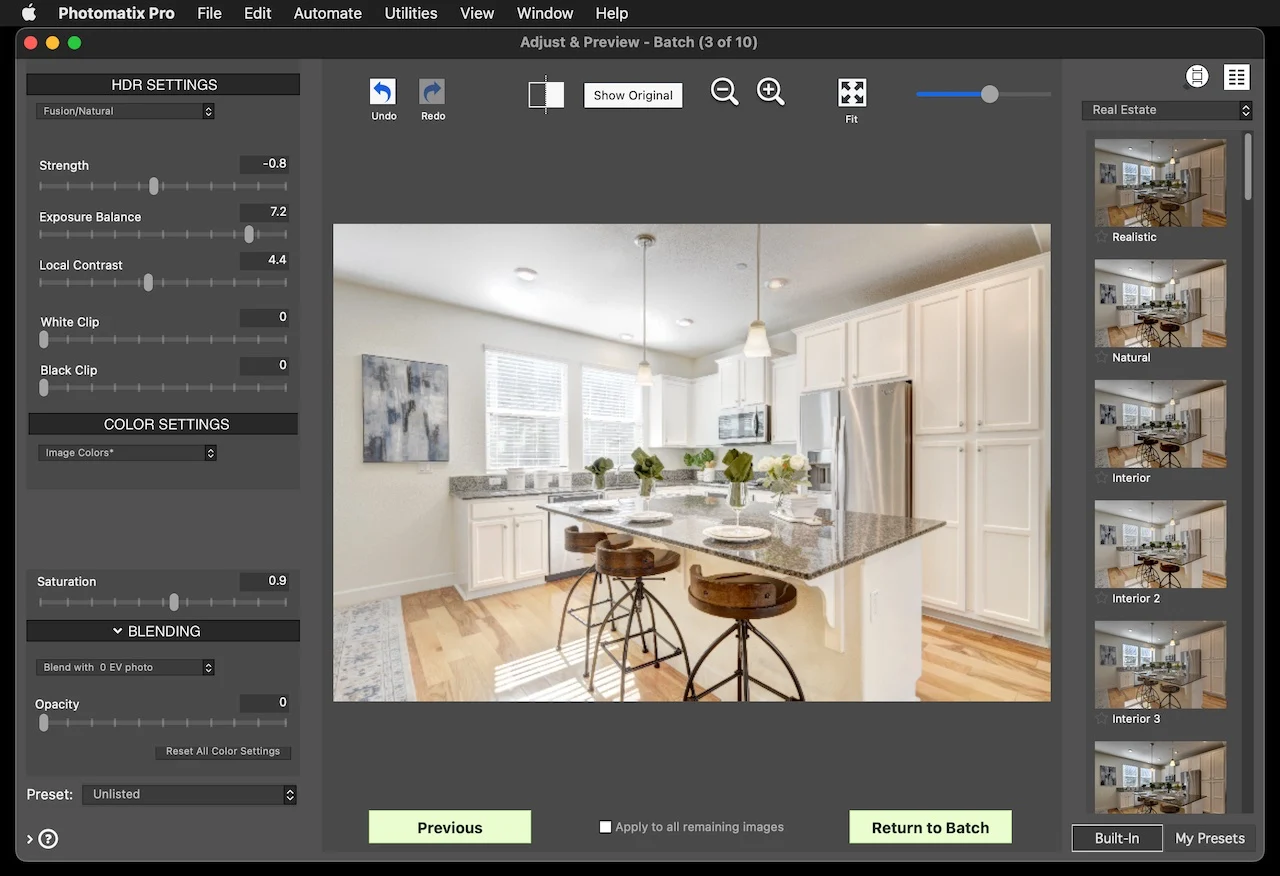
Task: Open the help question mark icon
Action: pyautogui.click(x=48, y=839)
